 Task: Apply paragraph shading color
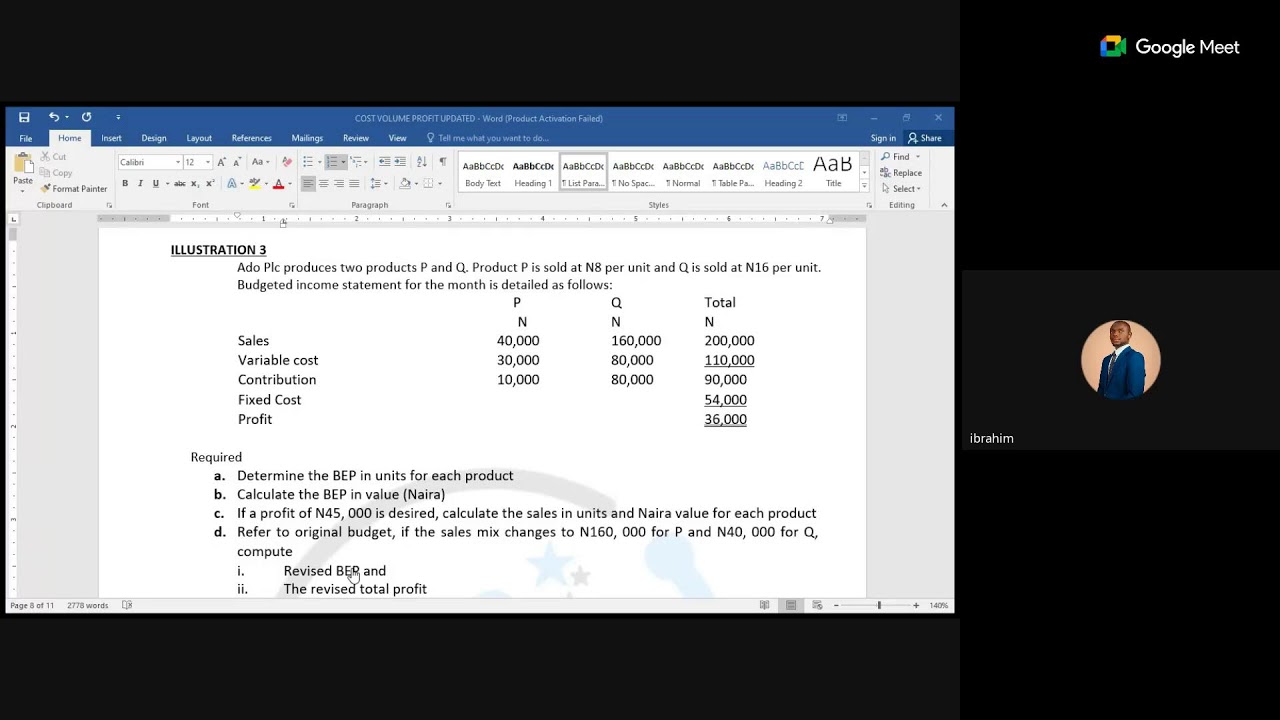404,184
